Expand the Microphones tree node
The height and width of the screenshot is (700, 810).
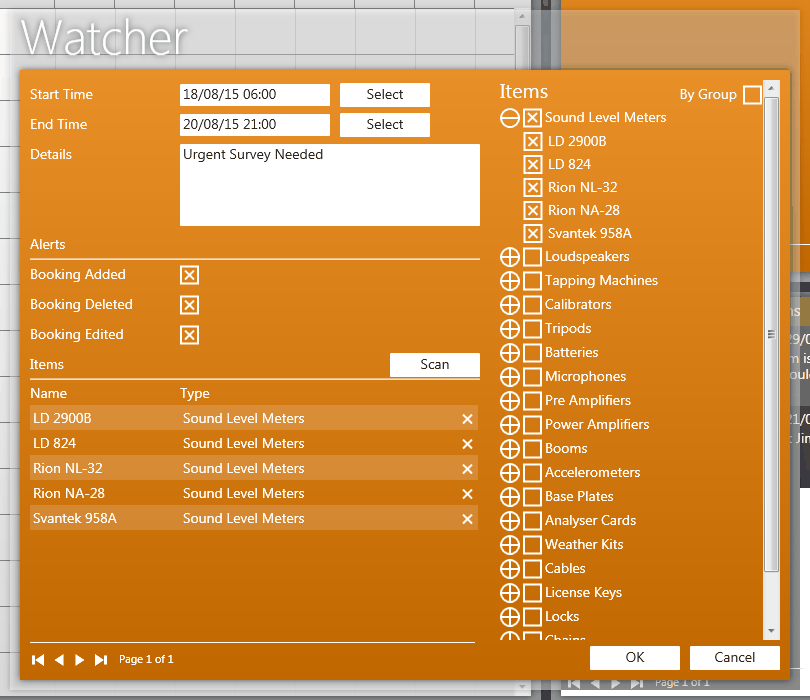point(510,377)
